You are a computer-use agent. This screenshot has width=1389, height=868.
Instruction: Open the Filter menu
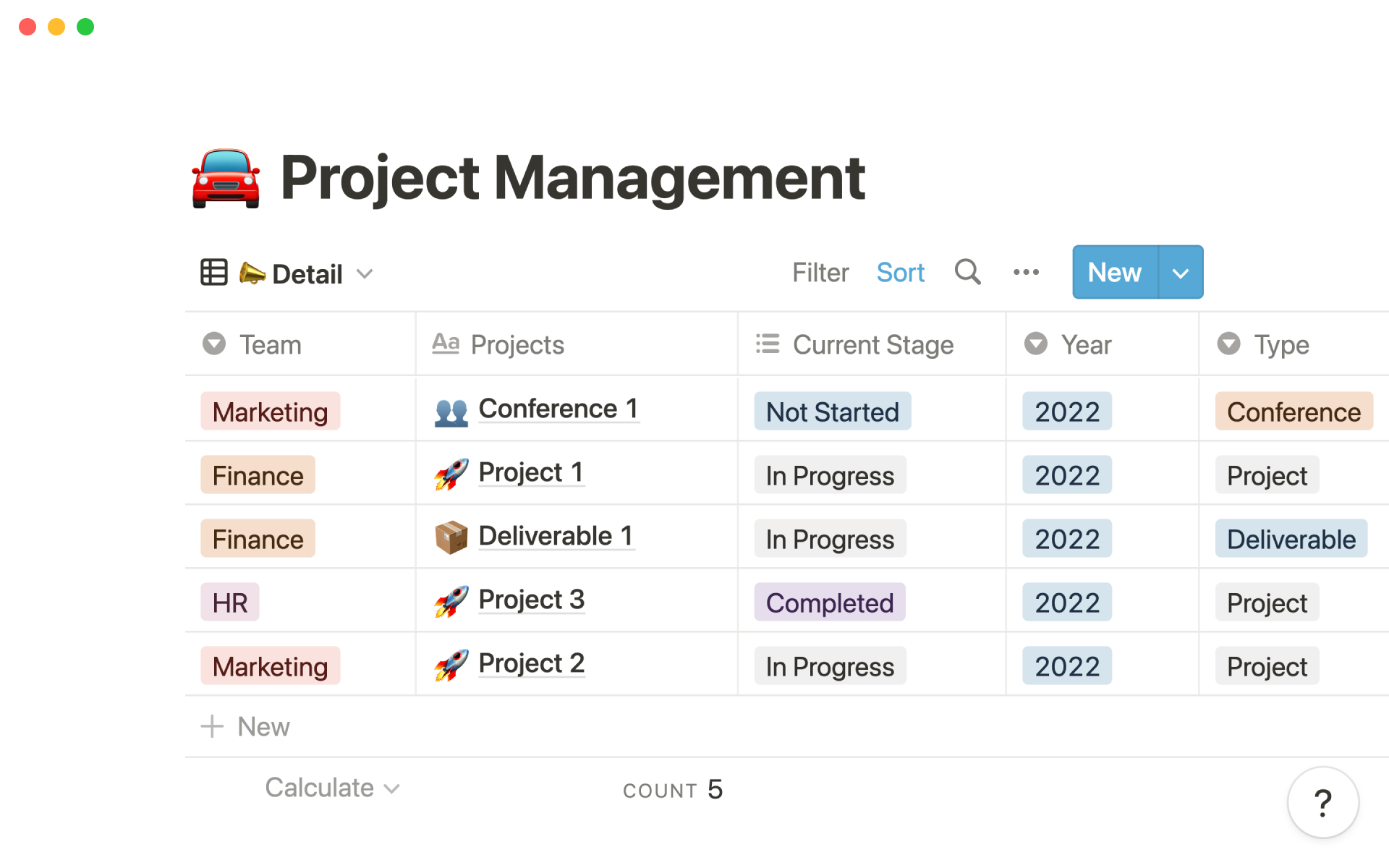coord(820,273)
